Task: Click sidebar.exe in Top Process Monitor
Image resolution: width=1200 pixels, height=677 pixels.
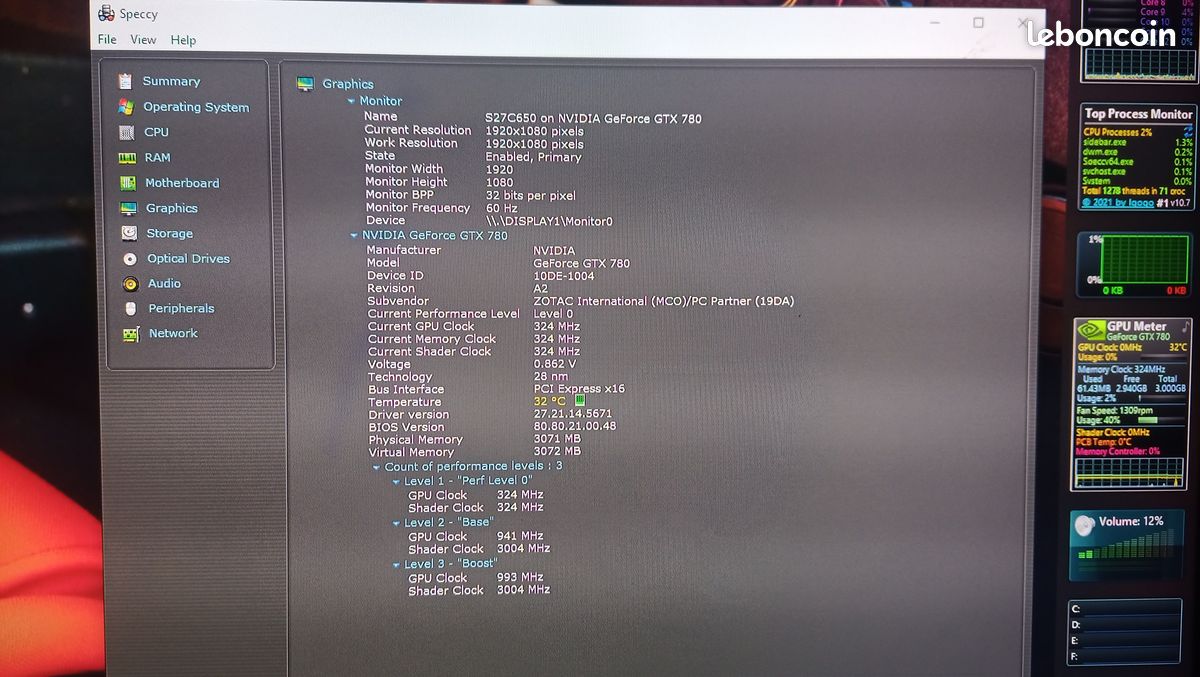Action: tap(1104, 142)
